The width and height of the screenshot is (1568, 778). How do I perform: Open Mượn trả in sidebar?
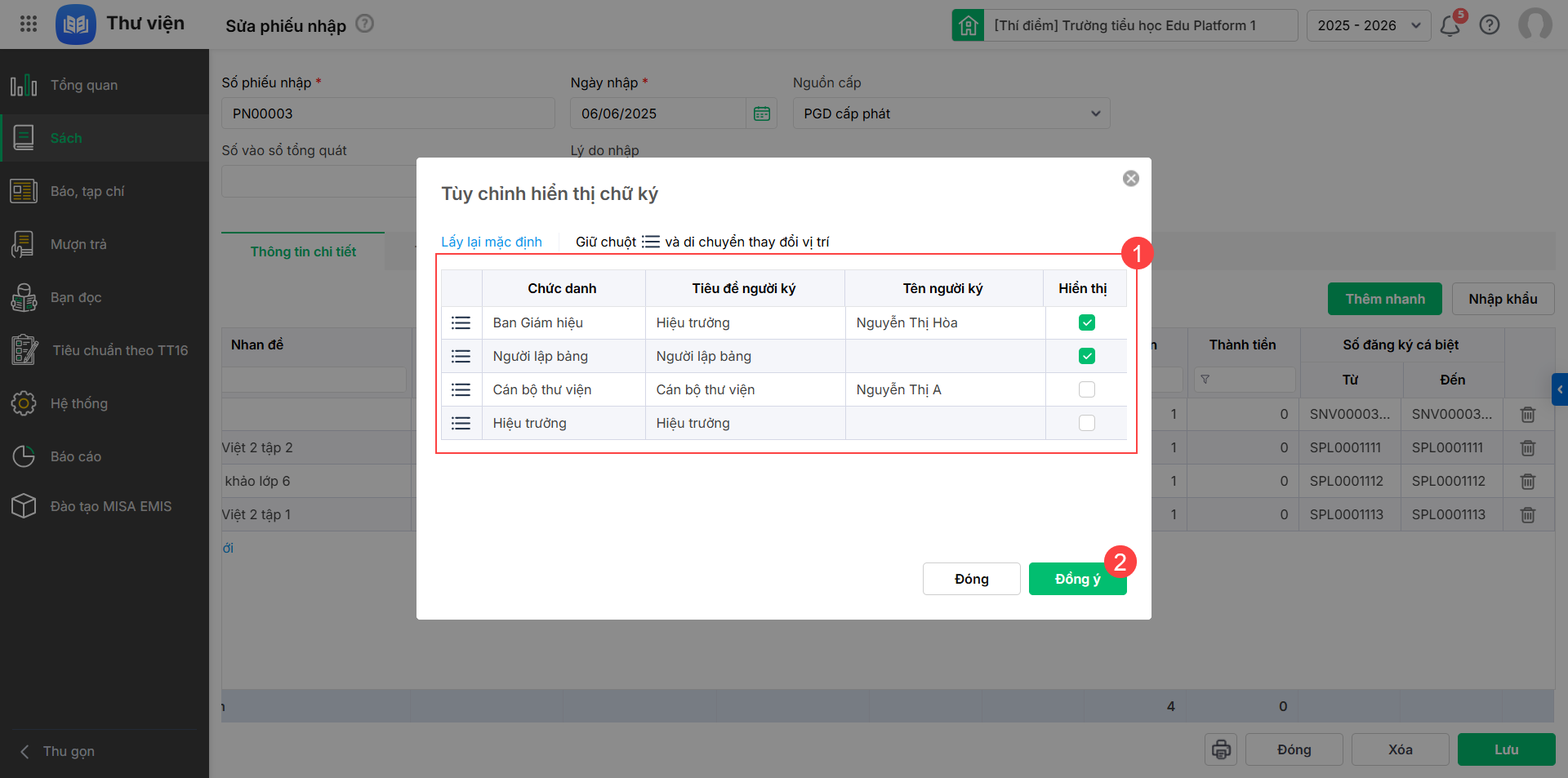[105, 244]
